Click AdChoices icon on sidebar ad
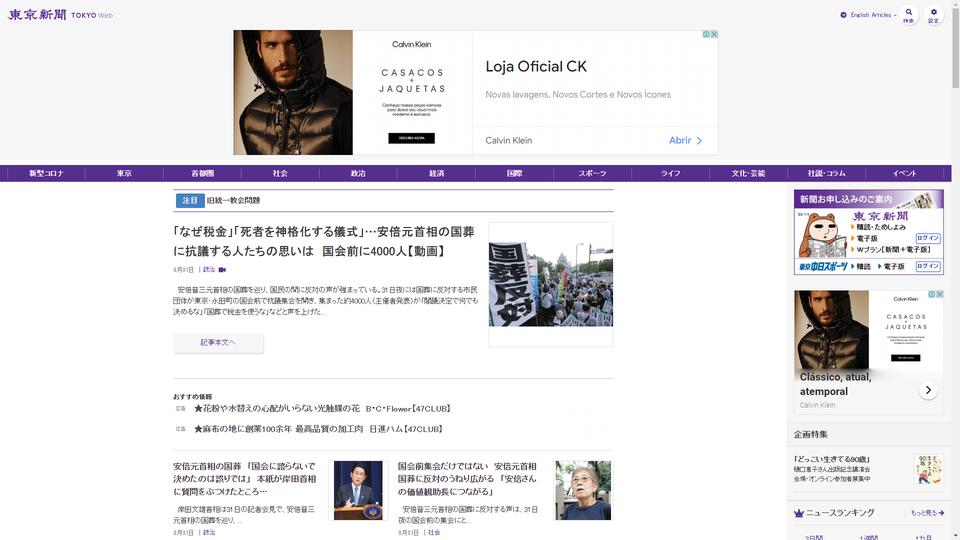This screenshot has height=540, width=960. coord(931,294)
